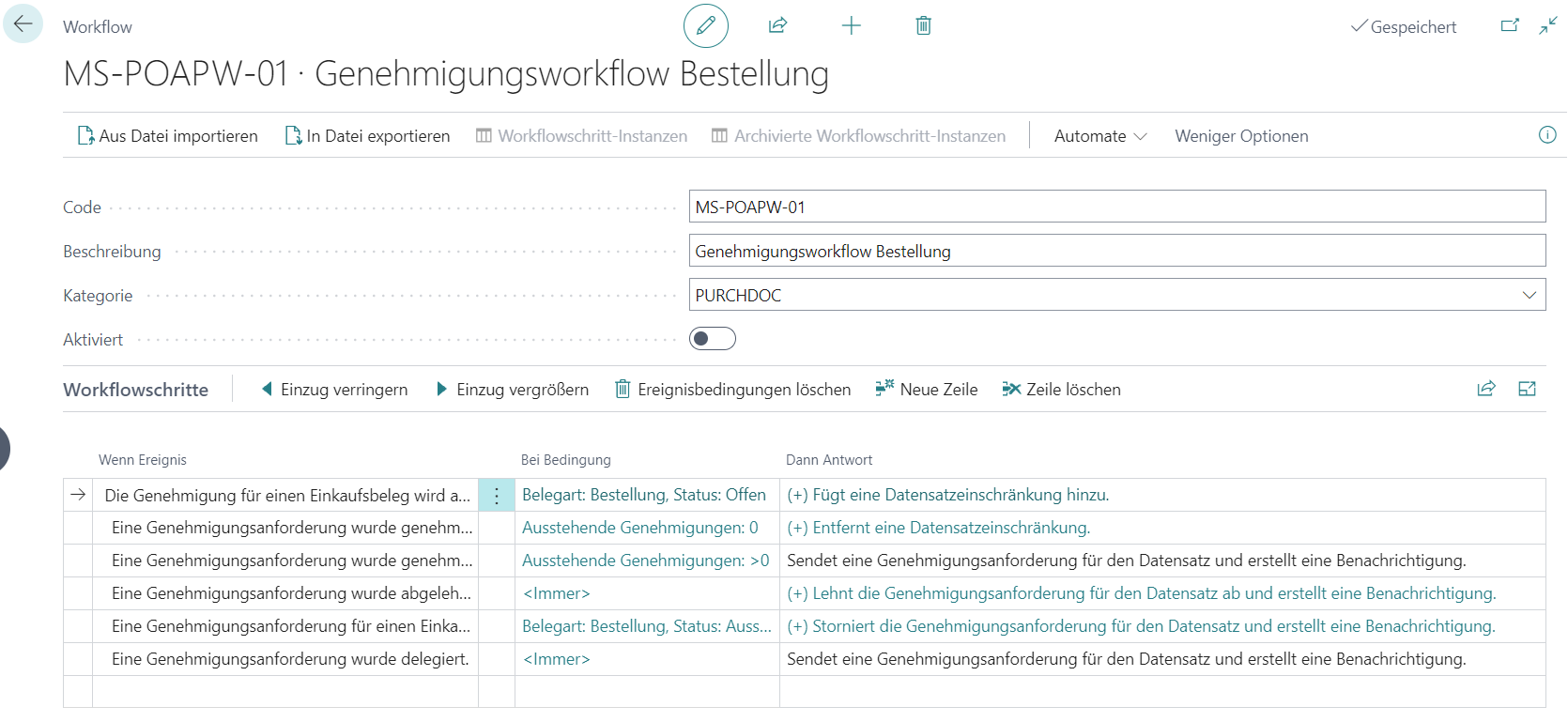This screenshot has width=1568, height=722.
Task: Expand Workflowschritte section to full view
Action: (x=1528, y=389)
